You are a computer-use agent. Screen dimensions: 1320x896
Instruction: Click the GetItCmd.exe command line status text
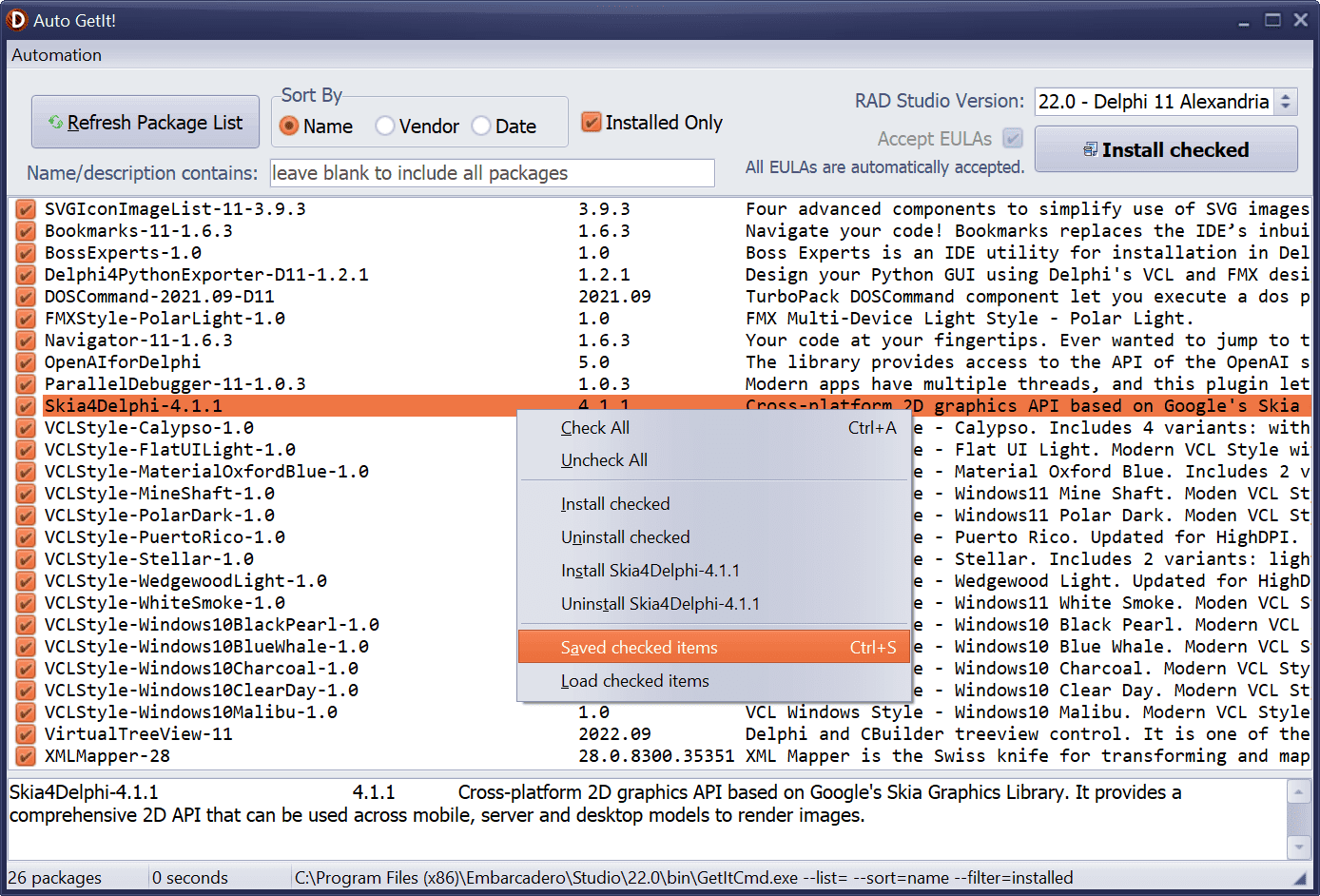tap(684, 878)
